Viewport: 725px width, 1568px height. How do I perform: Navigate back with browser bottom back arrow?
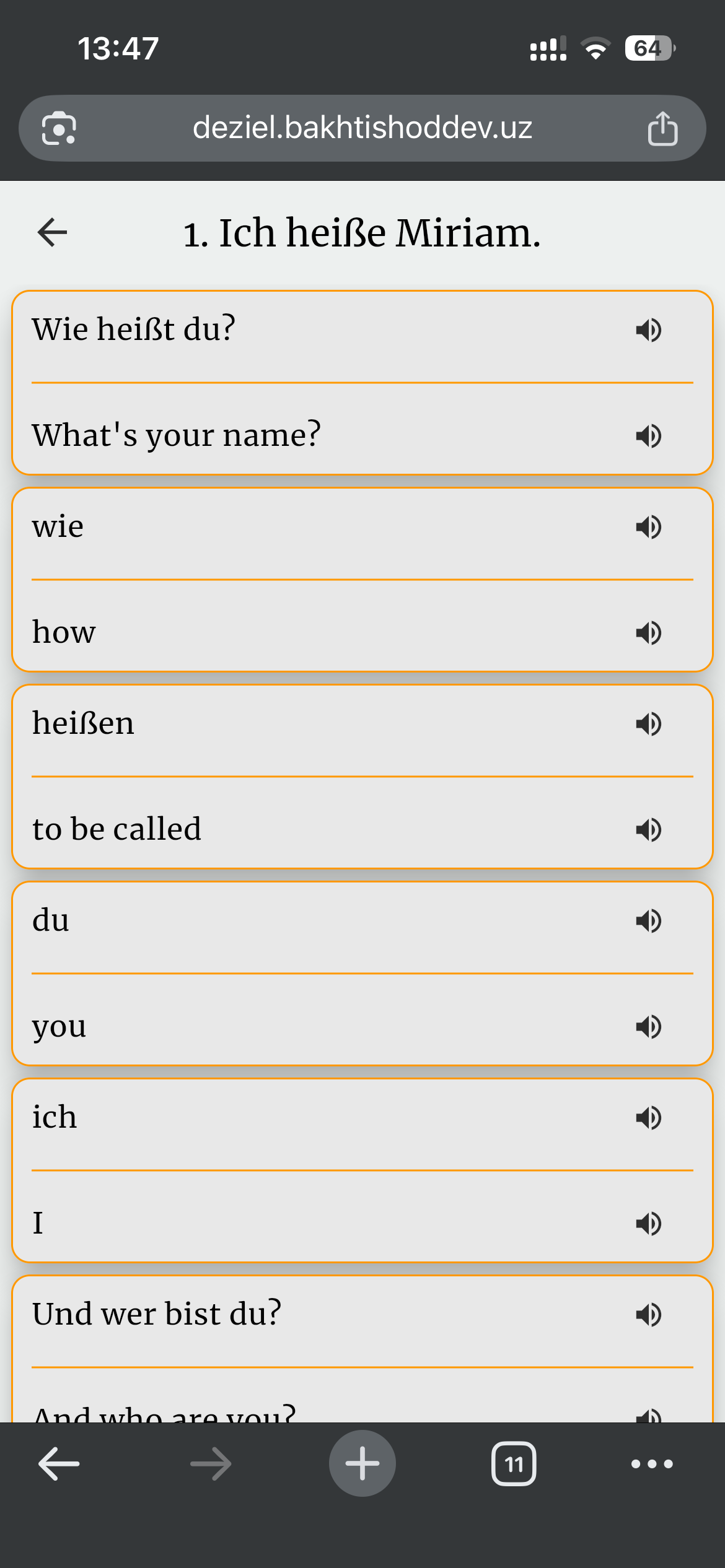click(59, 1464)
